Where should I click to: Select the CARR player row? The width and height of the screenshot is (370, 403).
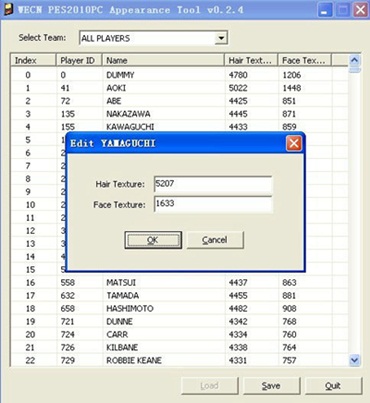pyautogui.click(x=179, y=335)
